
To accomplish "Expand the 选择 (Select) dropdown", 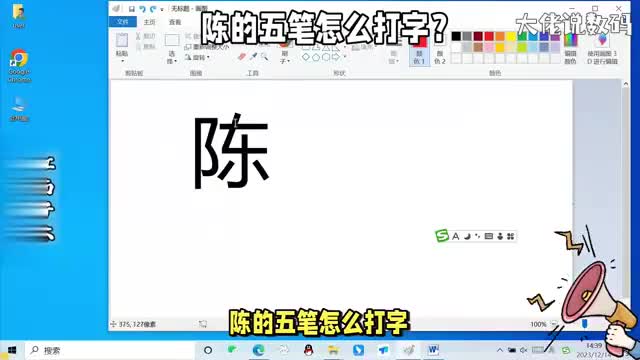I will 172,57.
